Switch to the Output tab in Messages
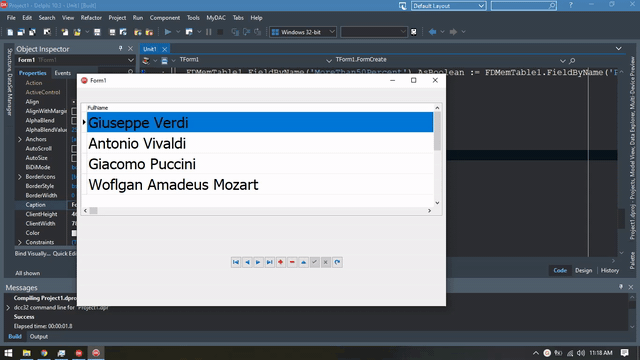This screenshot has height=360, width=640. [x=39, y=336]
